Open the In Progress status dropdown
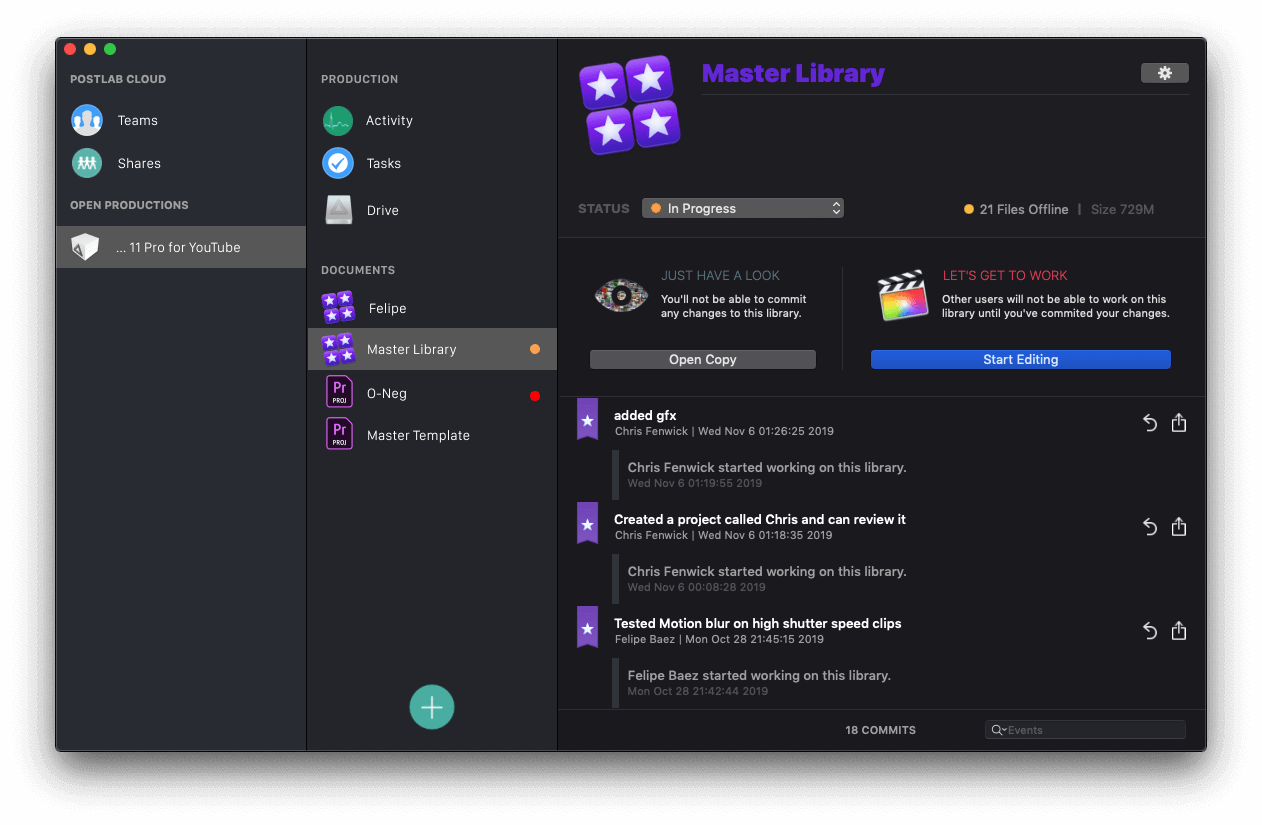The width and height of the screenshot is (1262, 825). (x=743, y=208)
